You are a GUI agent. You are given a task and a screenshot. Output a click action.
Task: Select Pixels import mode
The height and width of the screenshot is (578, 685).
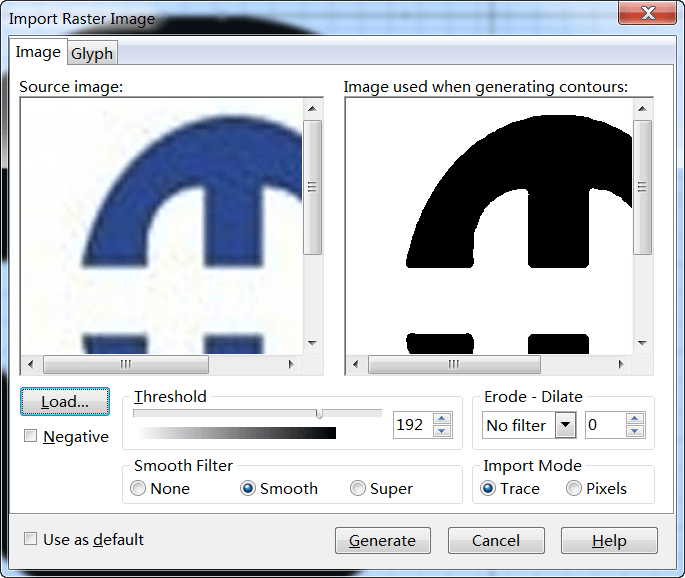pyautogui.click(x=574, y=488)
